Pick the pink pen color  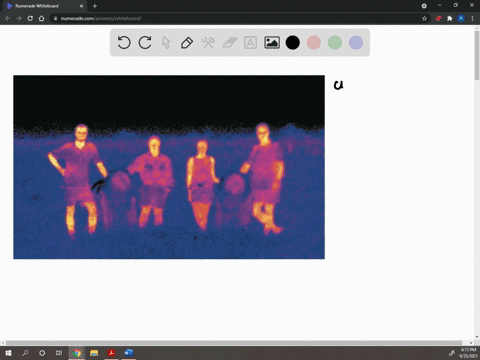tap(314, 43)
